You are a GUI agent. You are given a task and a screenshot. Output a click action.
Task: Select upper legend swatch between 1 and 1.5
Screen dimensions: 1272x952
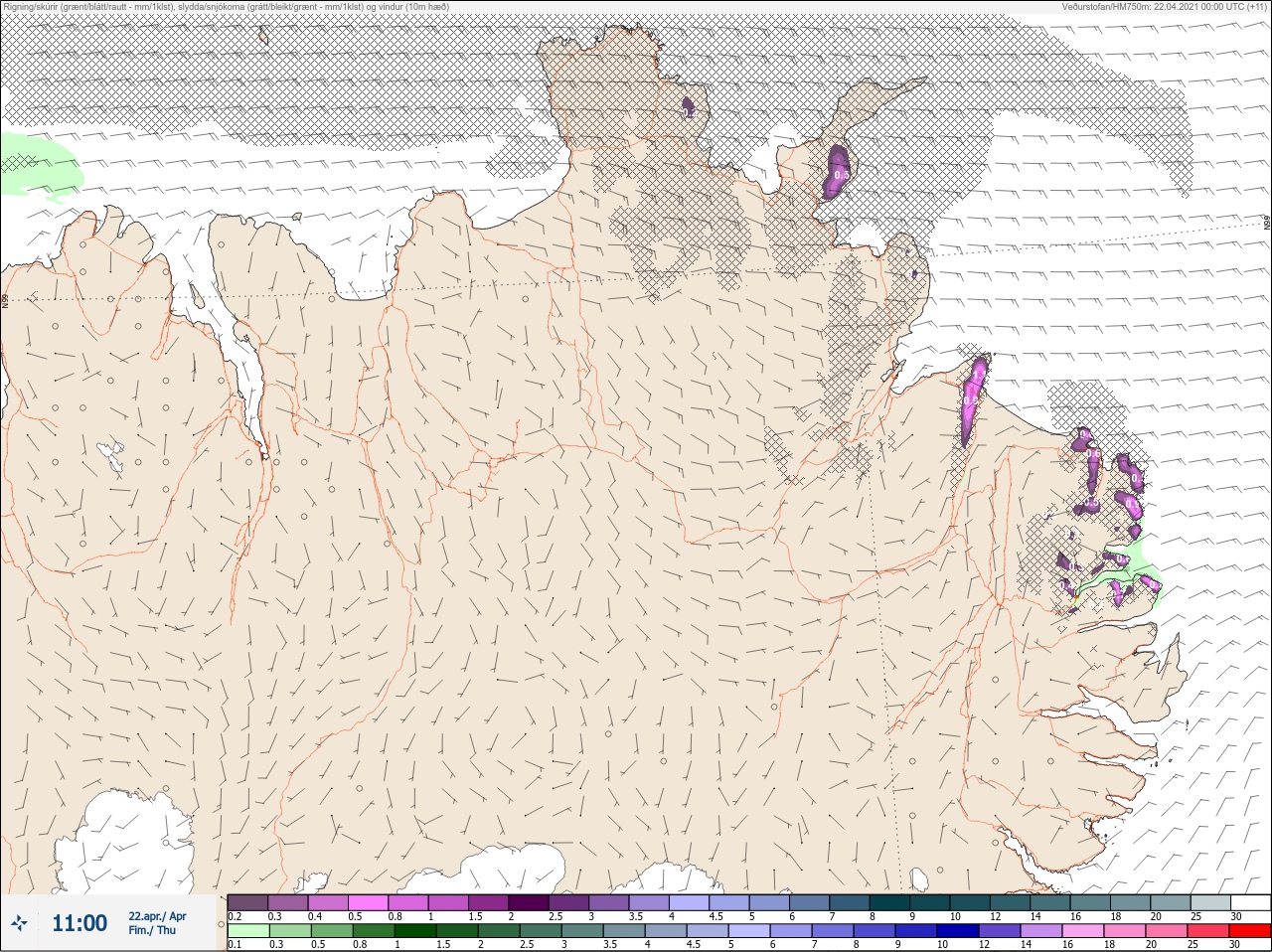point(449,902)
